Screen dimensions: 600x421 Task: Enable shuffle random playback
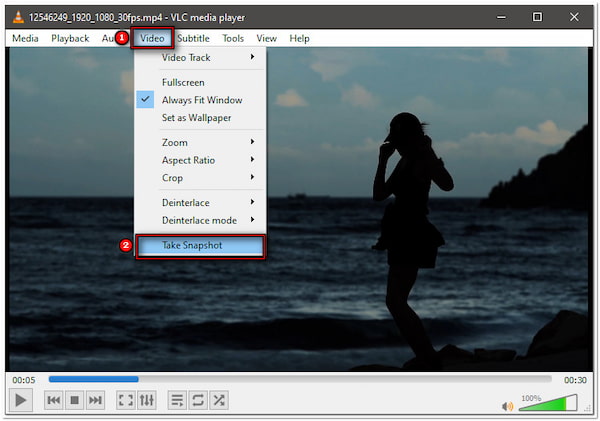click(219, 400)
